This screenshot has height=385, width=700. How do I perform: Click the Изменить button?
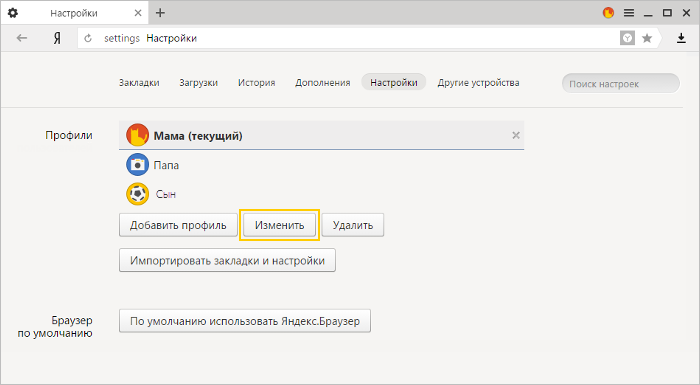pyautogui.click(x=279, y=225)
